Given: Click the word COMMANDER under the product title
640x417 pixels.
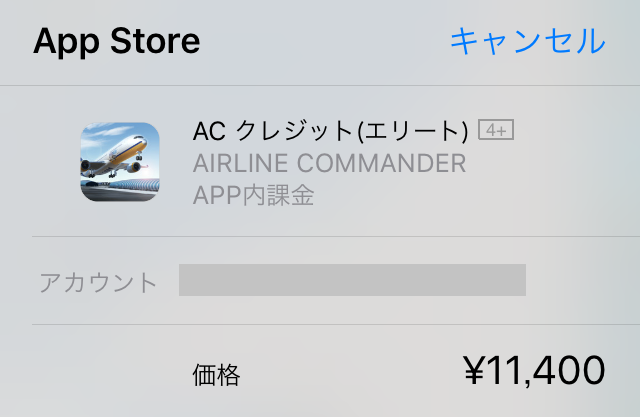Looking at the screenshot, I should (381, 164).
